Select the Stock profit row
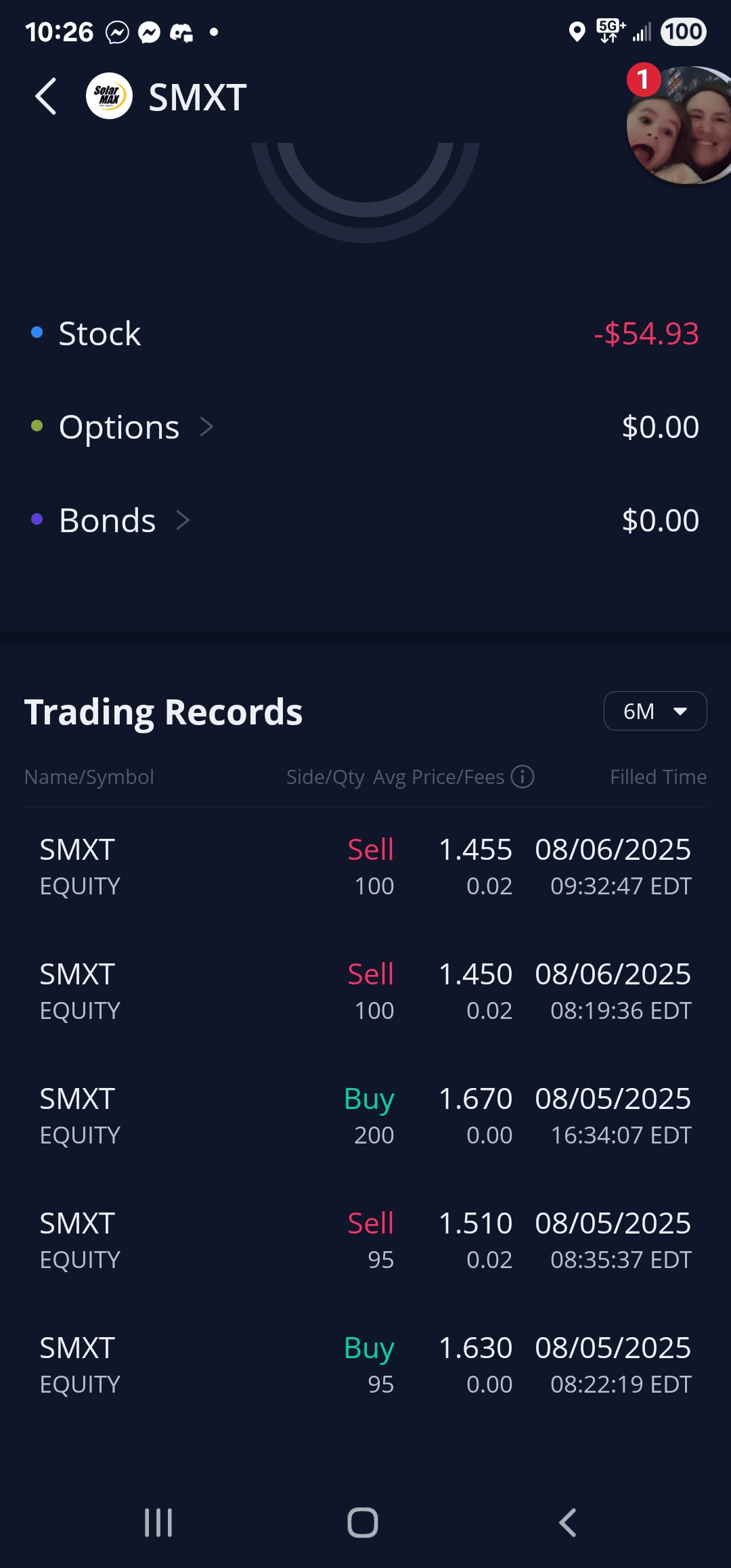Screen dimensions: 731x1568 365,334
